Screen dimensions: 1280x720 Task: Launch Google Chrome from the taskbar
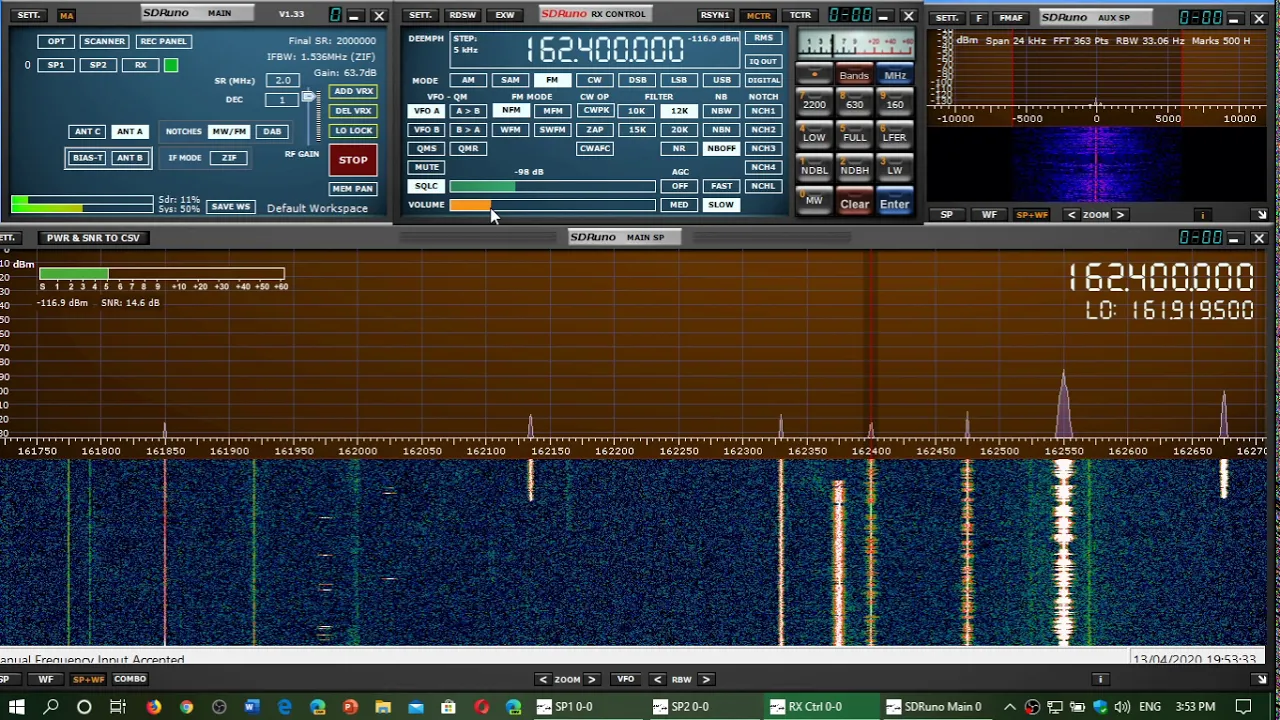[x=186, y=707]
